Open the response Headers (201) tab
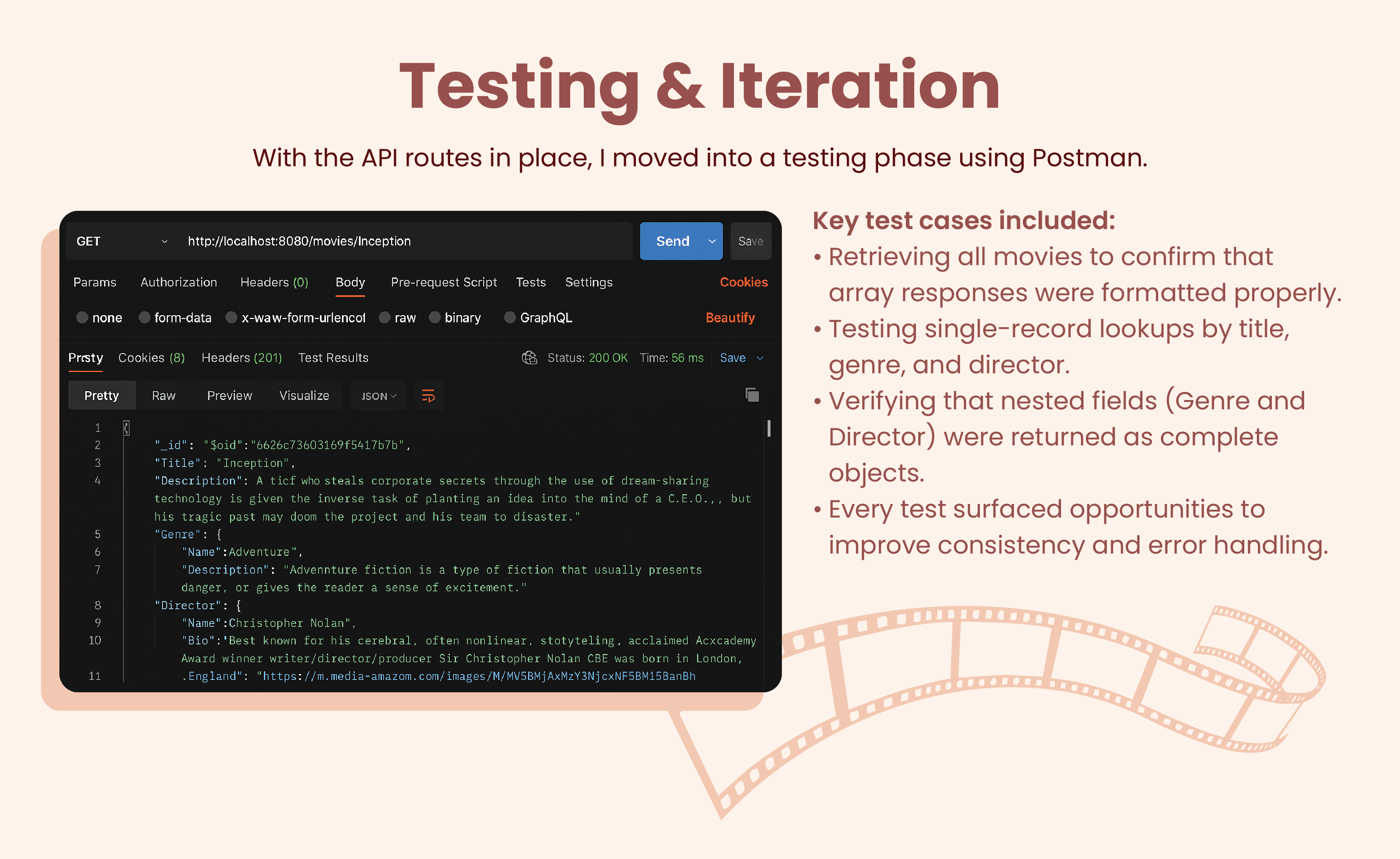Image resolution: width=1400 pixels, height=859 pixels. (242, 358)
